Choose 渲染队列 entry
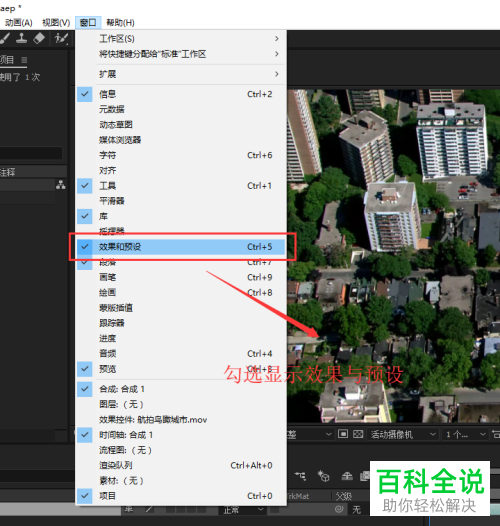Screen dimensions: 500x526 tap(181, 466)
